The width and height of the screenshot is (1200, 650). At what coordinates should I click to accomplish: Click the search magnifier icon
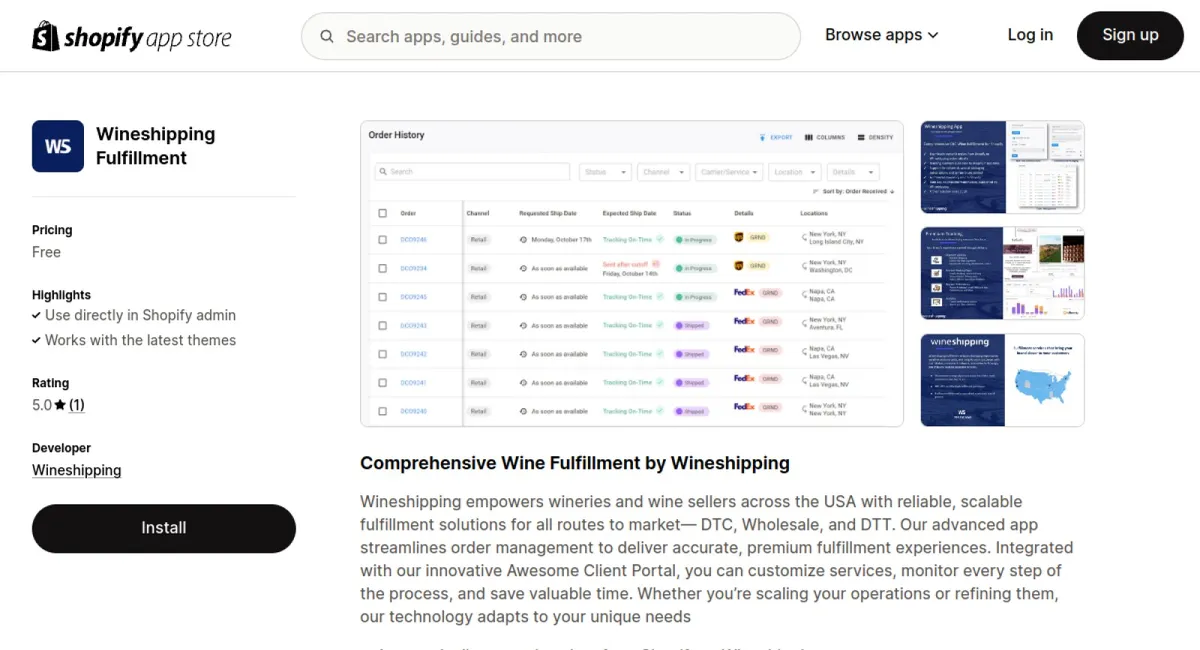click(327, 37)
